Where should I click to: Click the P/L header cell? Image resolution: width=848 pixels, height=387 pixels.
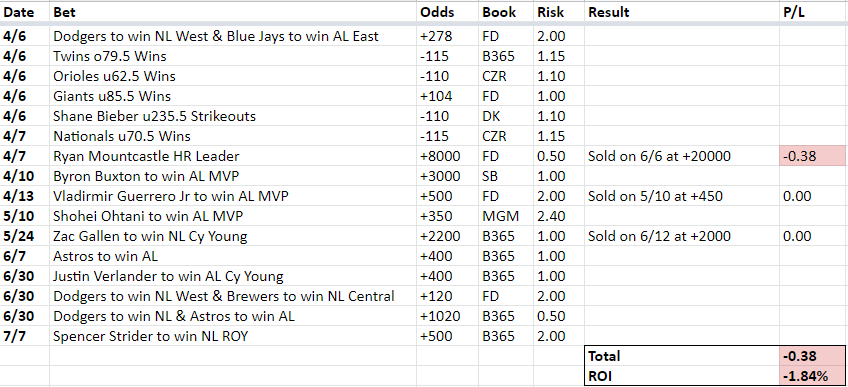pos(813,12)
